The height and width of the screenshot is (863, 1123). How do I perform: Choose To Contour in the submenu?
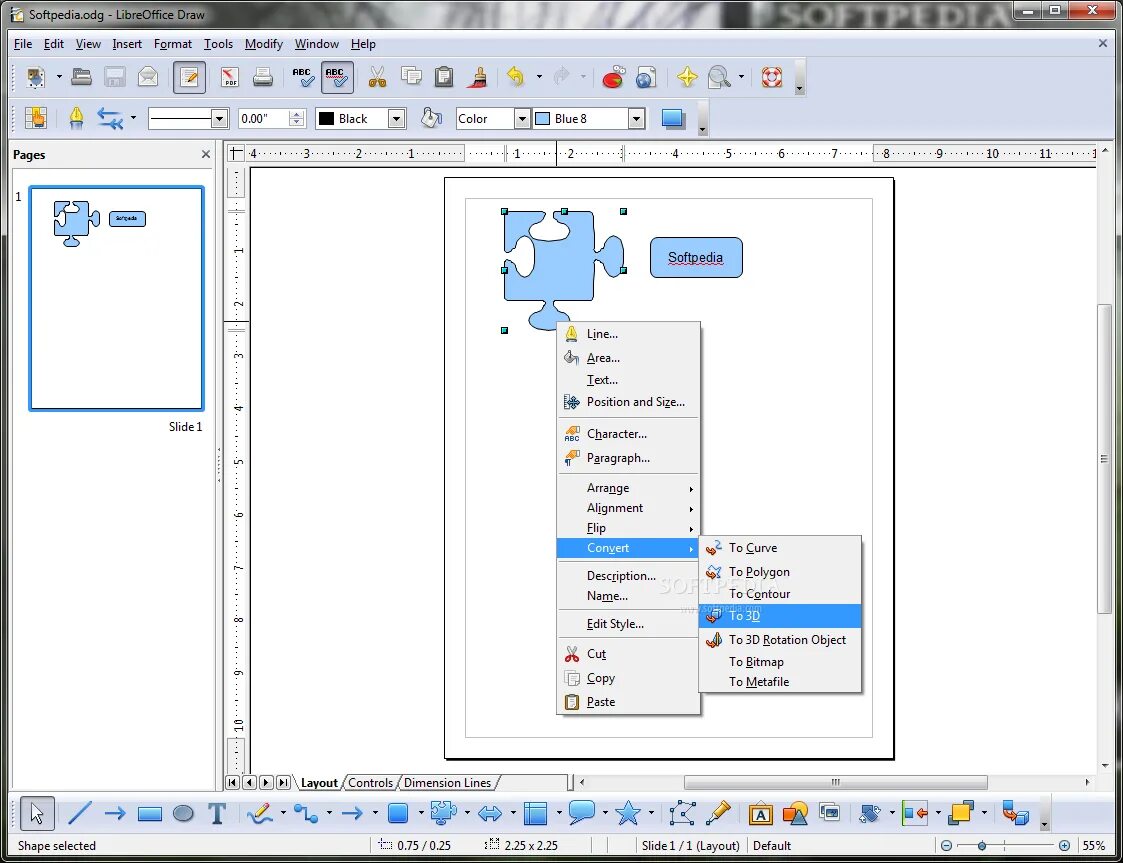point(780,594)
